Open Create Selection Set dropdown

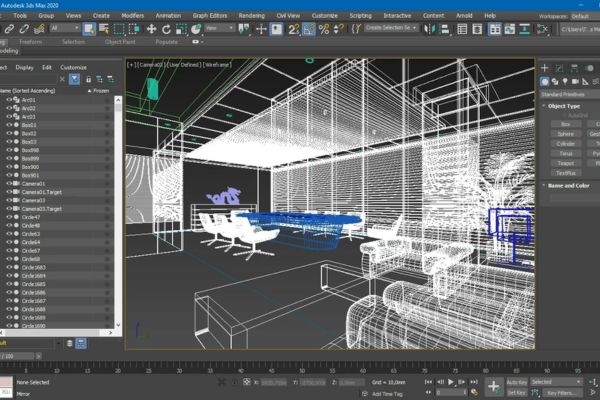[x=391, y=28]
